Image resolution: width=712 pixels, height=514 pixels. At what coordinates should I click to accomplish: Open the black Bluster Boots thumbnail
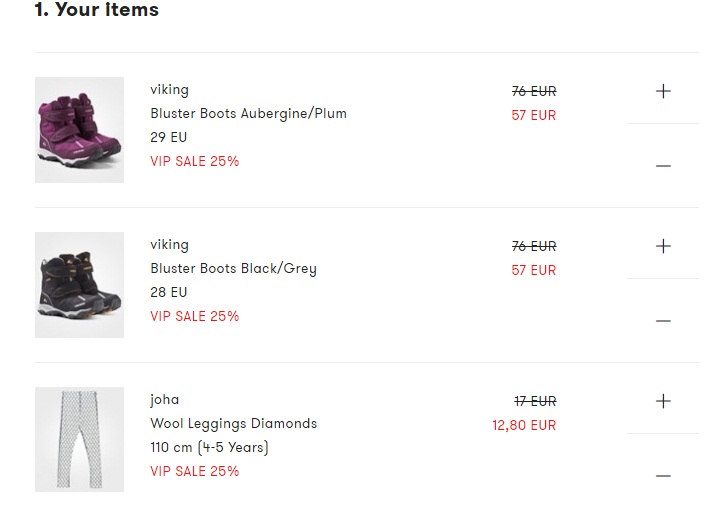pos(80,285)
